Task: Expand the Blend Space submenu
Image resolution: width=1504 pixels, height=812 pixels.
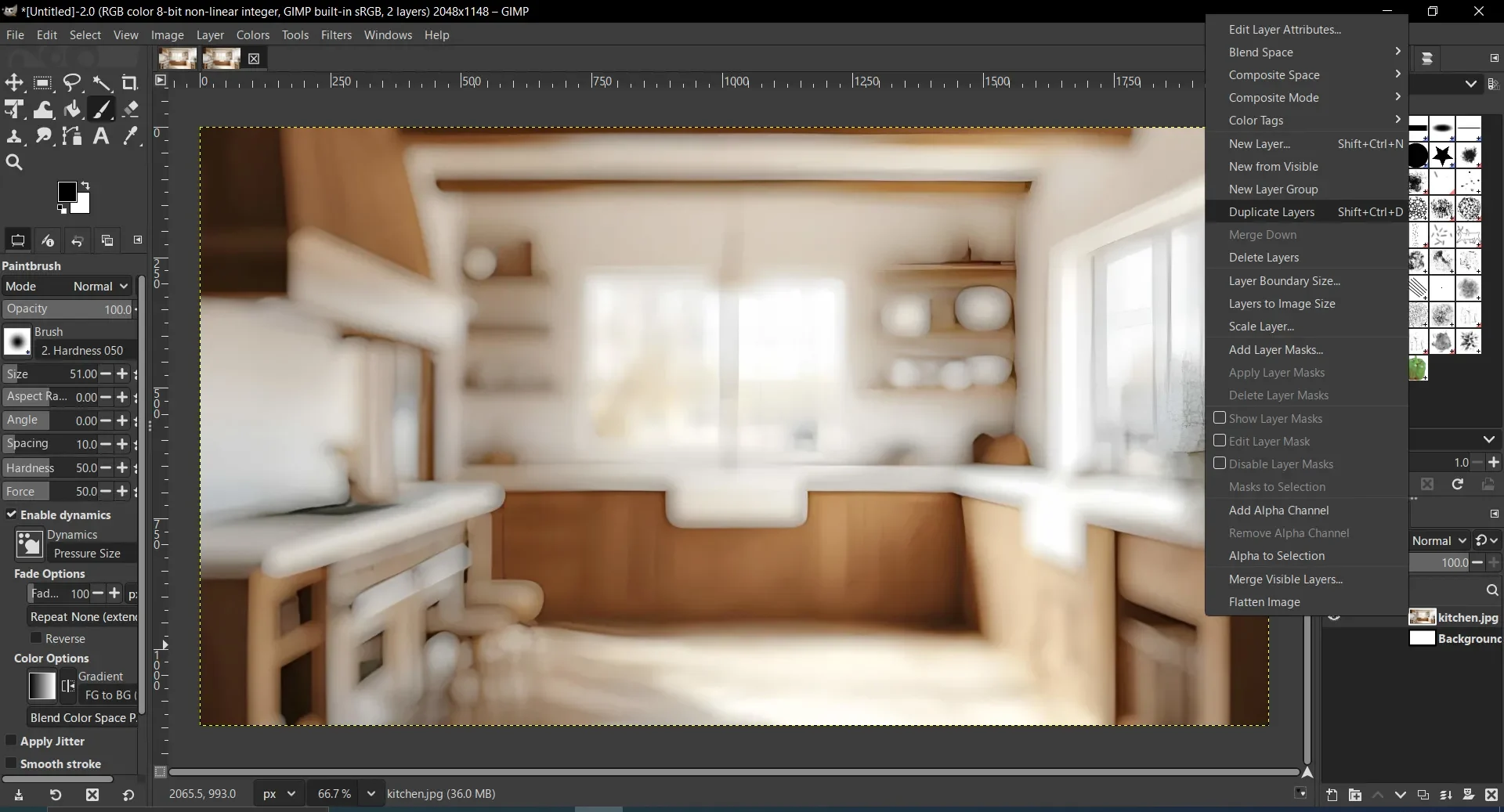Action: 1307,52
